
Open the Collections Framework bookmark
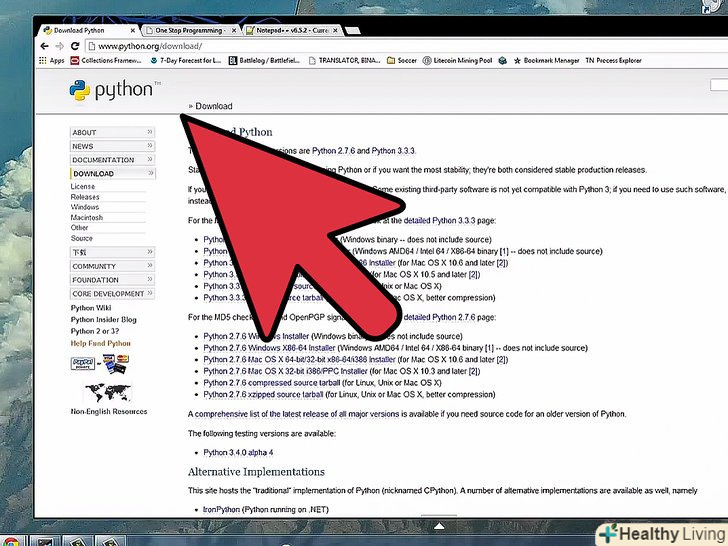coord(106,60)
